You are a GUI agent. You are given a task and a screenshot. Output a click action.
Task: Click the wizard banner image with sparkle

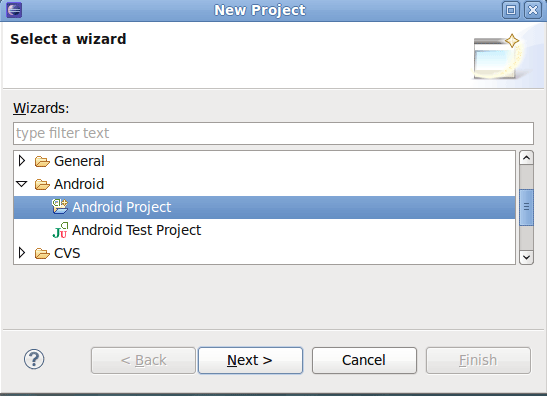click(497, 56)
